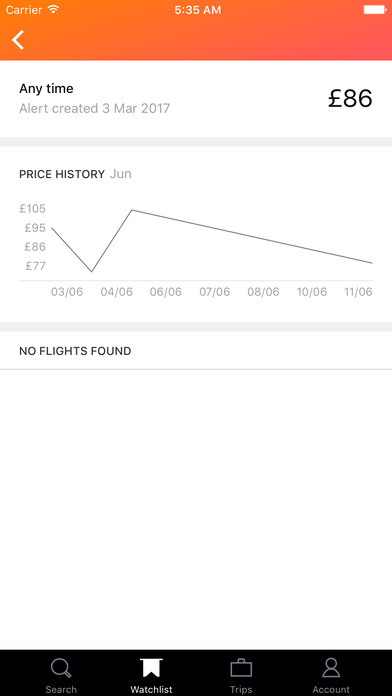Viewport: 392px width, 696px height.
Task: Select the Any time alert row
Action: coord(196,99)
